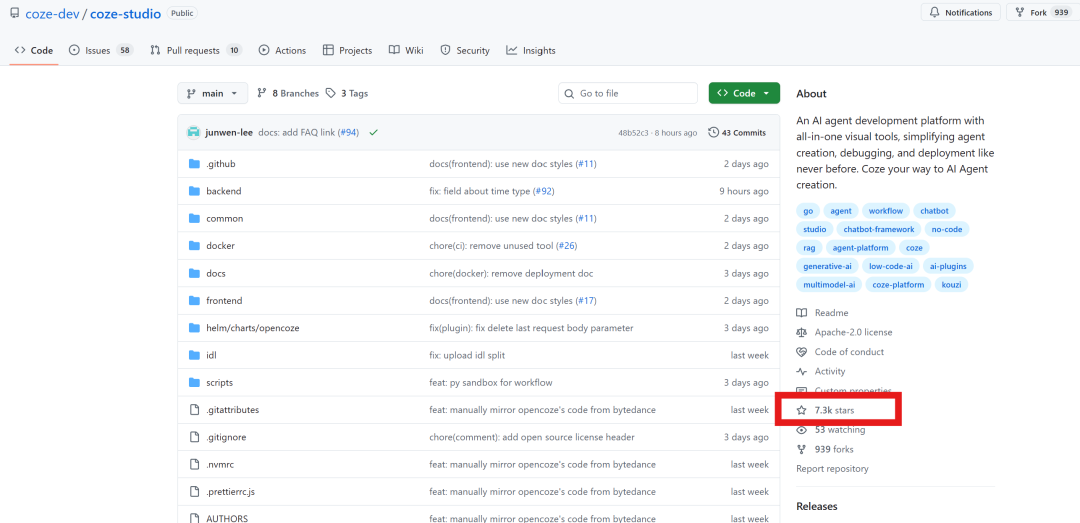Click the .github folder icon
This screenshot has height=523, width=1080.
point(195,164)
